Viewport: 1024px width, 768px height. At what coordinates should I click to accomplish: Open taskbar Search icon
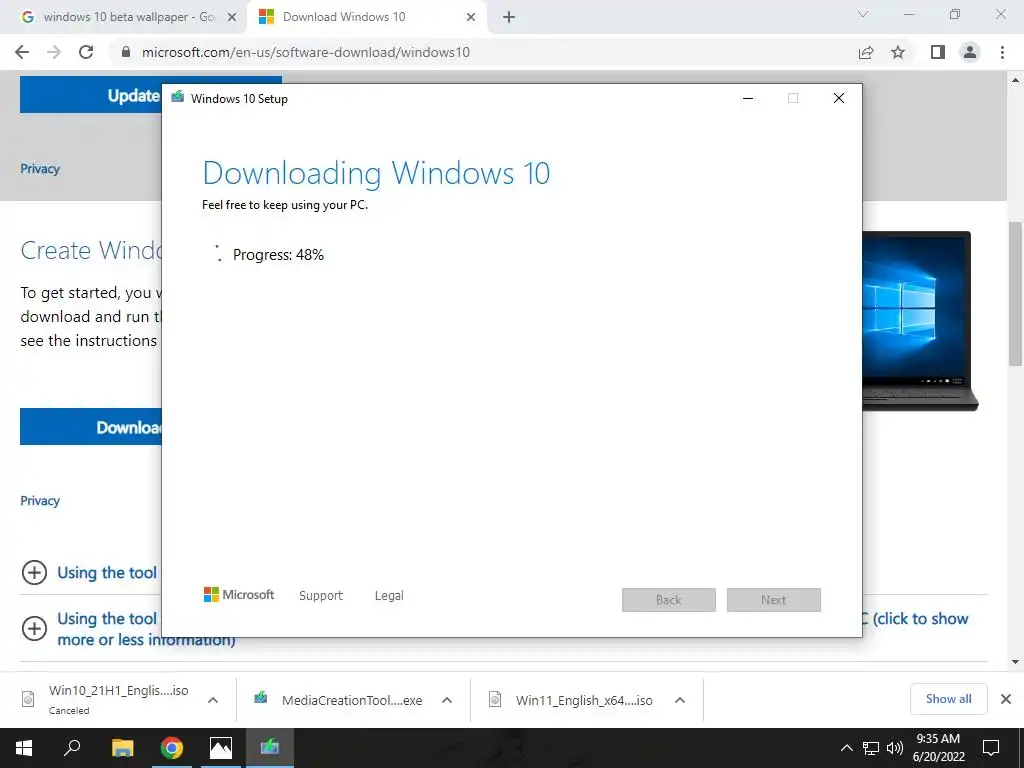click(72, 748)
